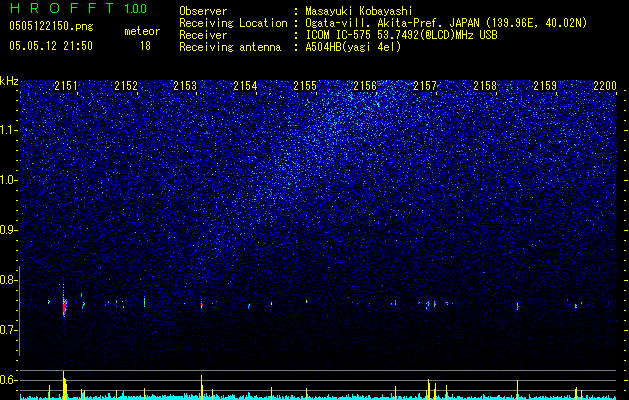Click the Receiving antenna label
The image size is (629, 400).
230,47
